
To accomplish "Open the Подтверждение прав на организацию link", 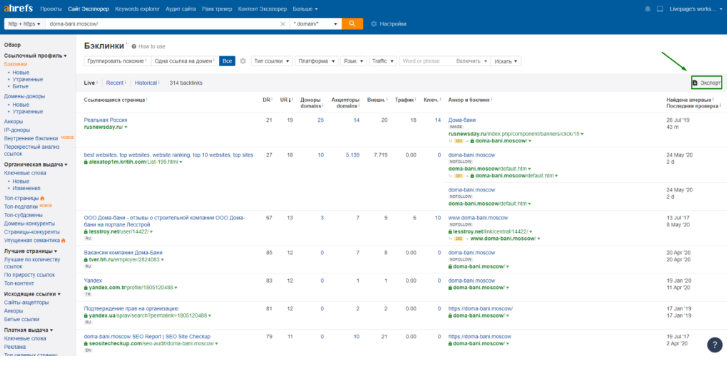I will (131, 308).
